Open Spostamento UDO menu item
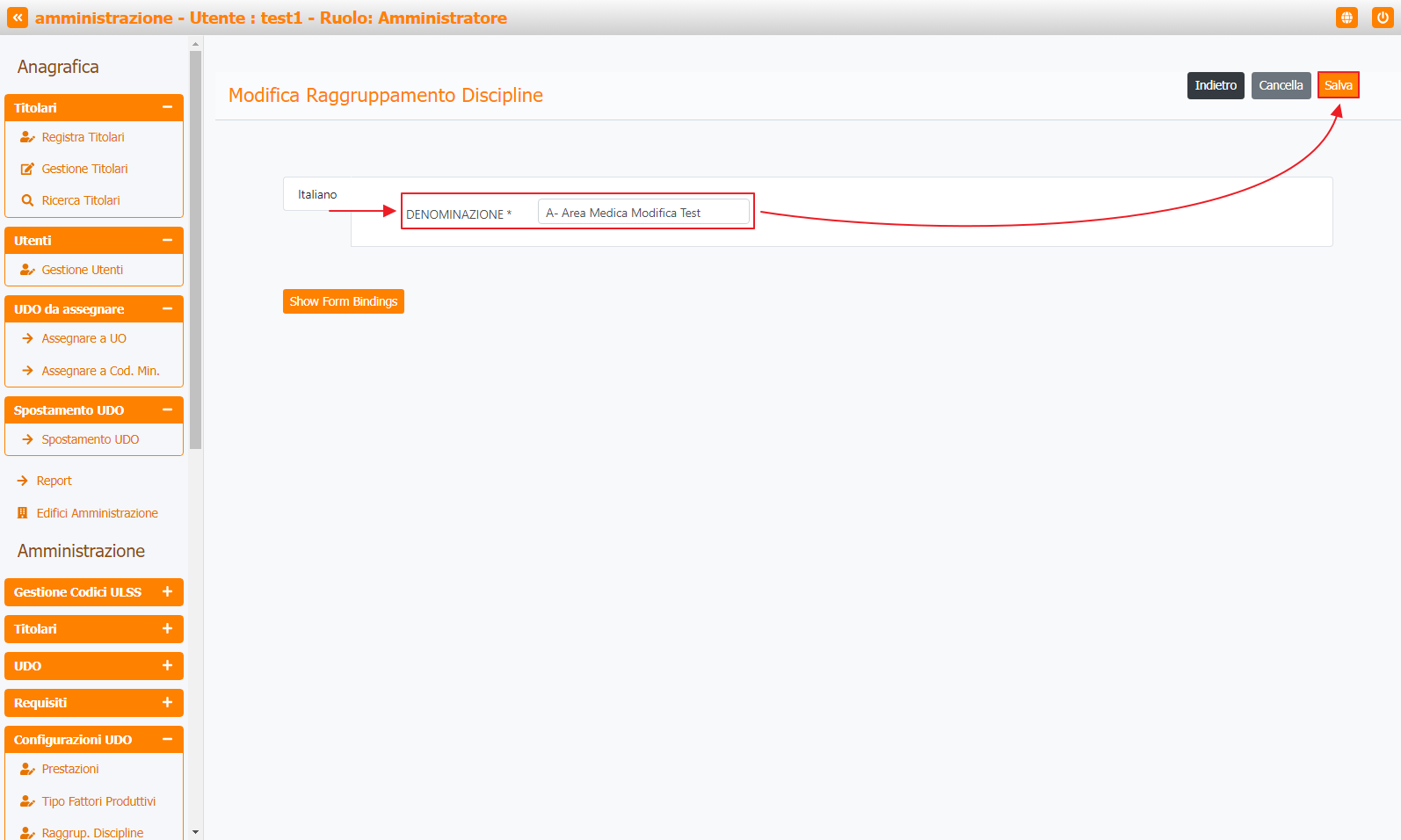This screenshot has width=1401, height=840. coord(90,439)
